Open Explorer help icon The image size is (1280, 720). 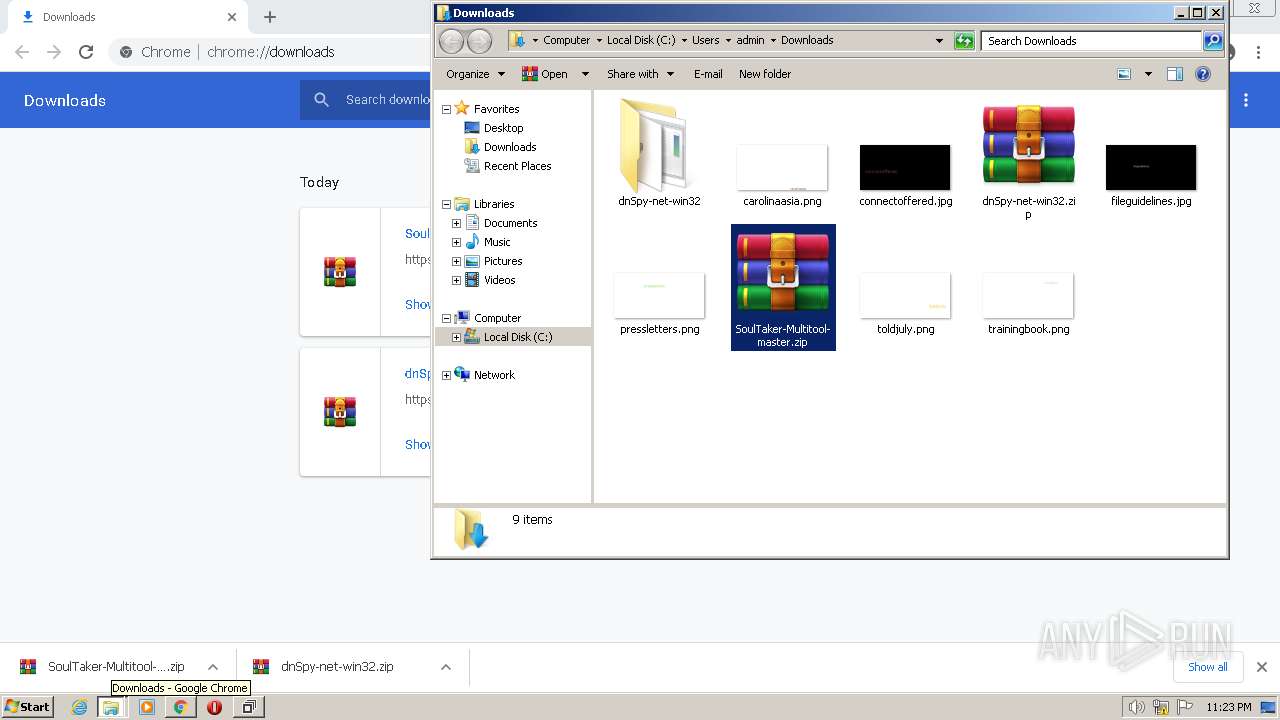pos(1203,74)
